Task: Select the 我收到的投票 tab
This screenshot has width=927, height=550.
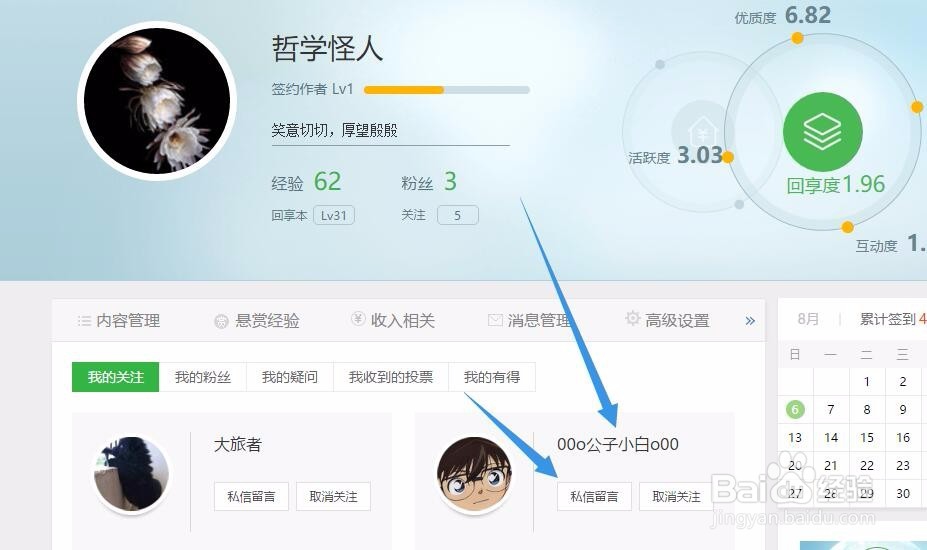Action: click(391, 377)
